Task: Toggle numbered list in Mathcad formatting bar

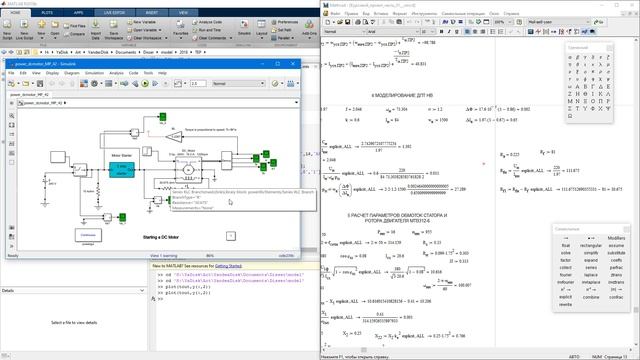Action: click(x=501, y=31)
